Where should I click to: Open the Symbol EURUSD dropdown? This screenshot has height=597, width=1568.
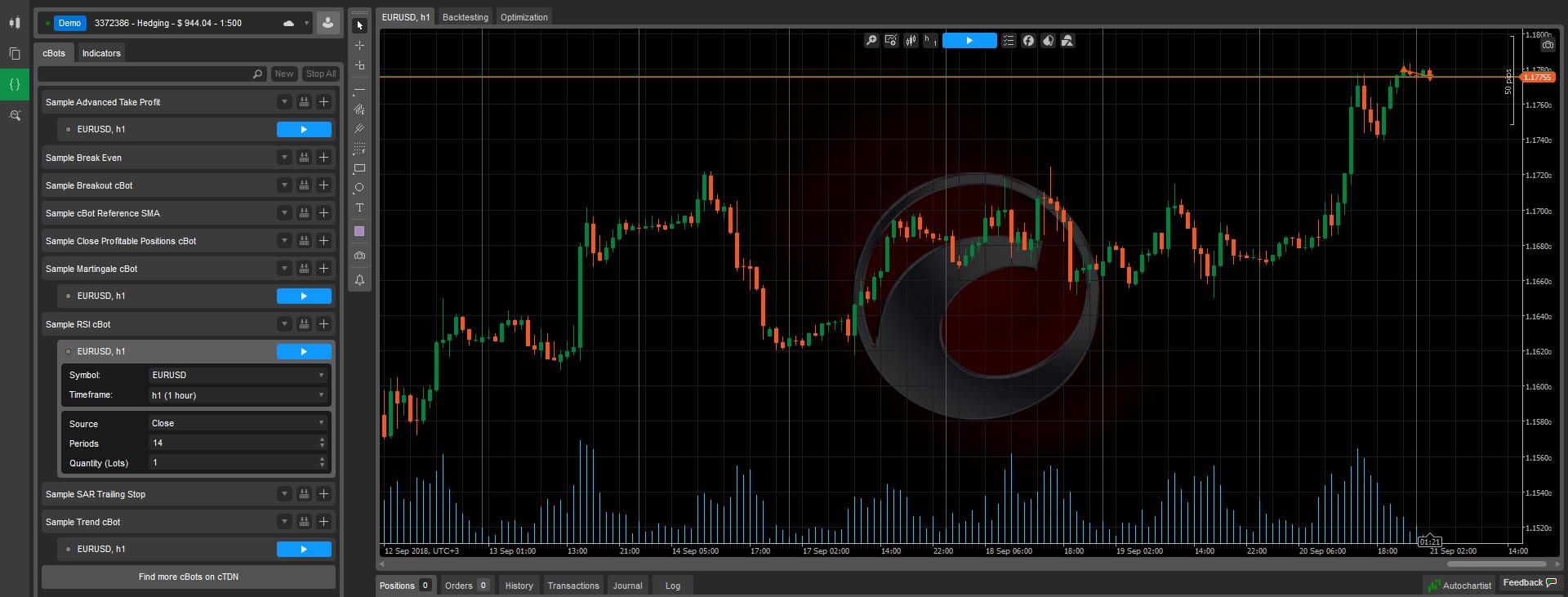pyautogui.click(x=238, y=375)
